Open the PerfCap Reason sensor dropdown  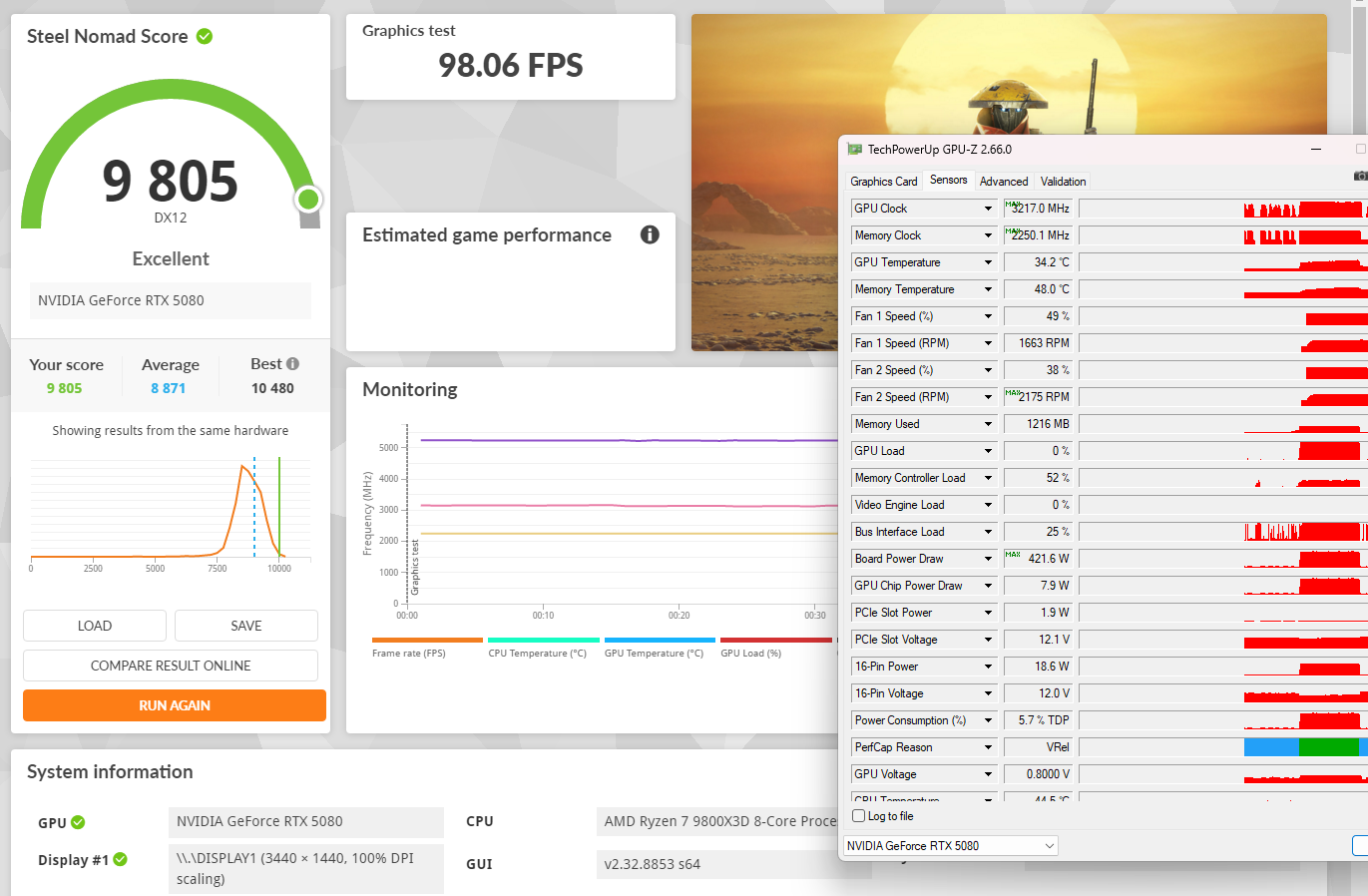[988, 747]
